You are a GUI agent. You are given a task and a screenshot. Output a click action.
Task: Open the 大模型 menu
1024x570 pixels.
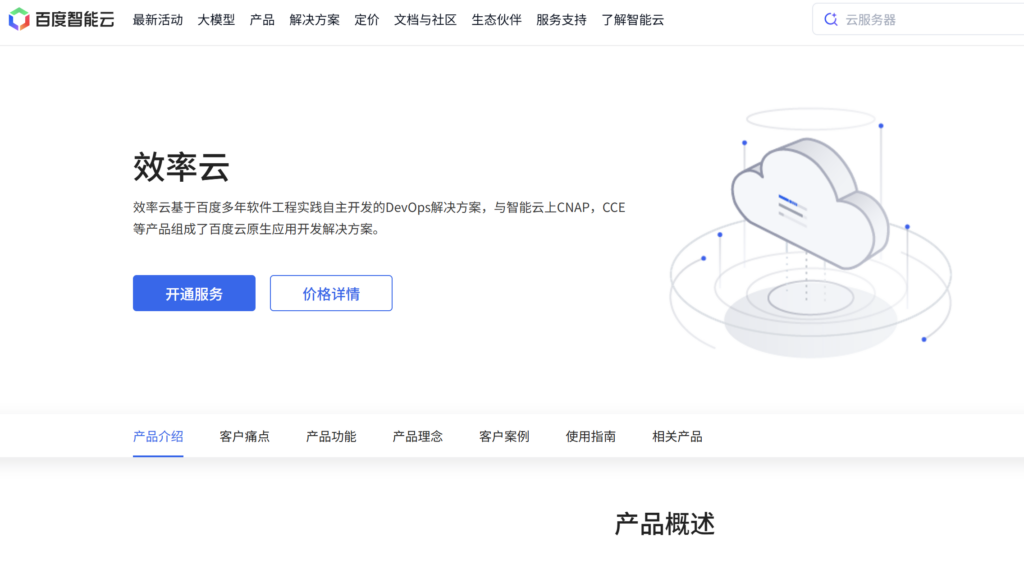pyautogui.click(x=216, y=20)
